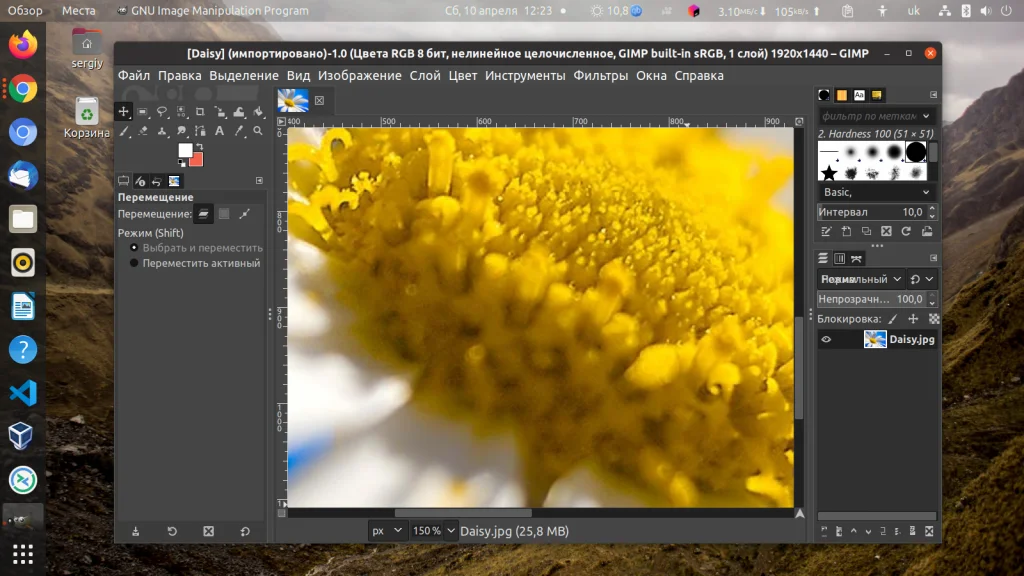
Task: Launch Firefox from the Ubuntu dock
Action: click(x=22, y=44)
